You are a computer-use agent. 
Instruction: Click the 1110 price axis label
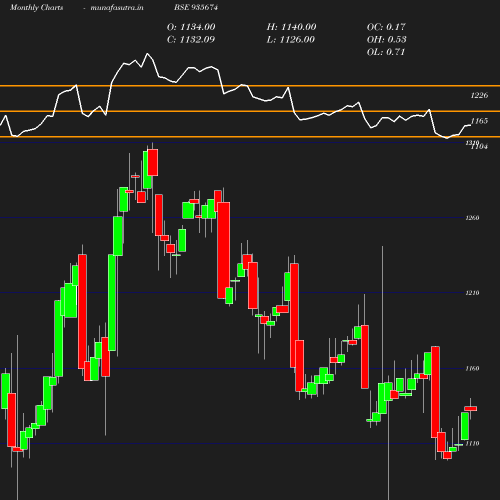pos(472,443)
